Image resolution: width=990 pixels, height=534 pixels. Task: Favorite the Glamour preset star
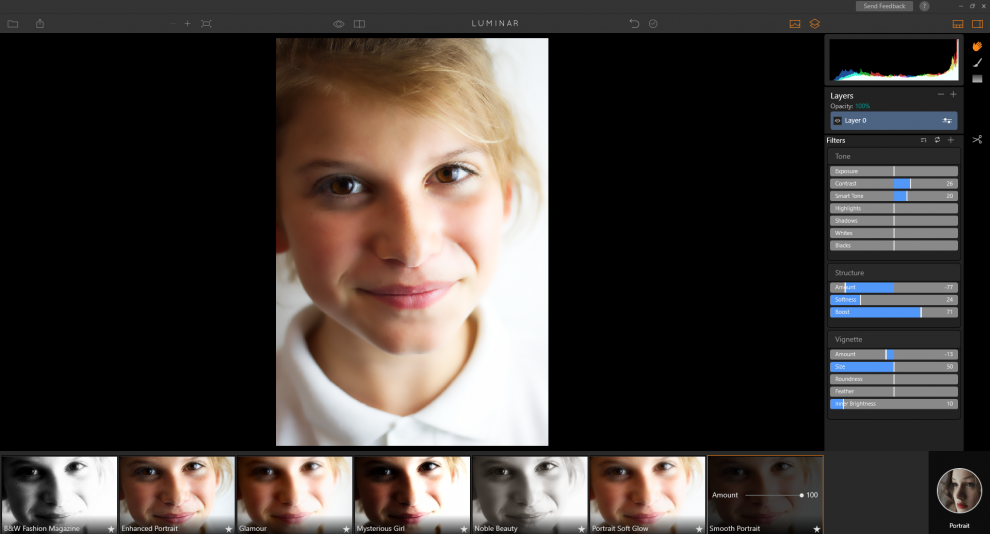pos(346,529)
